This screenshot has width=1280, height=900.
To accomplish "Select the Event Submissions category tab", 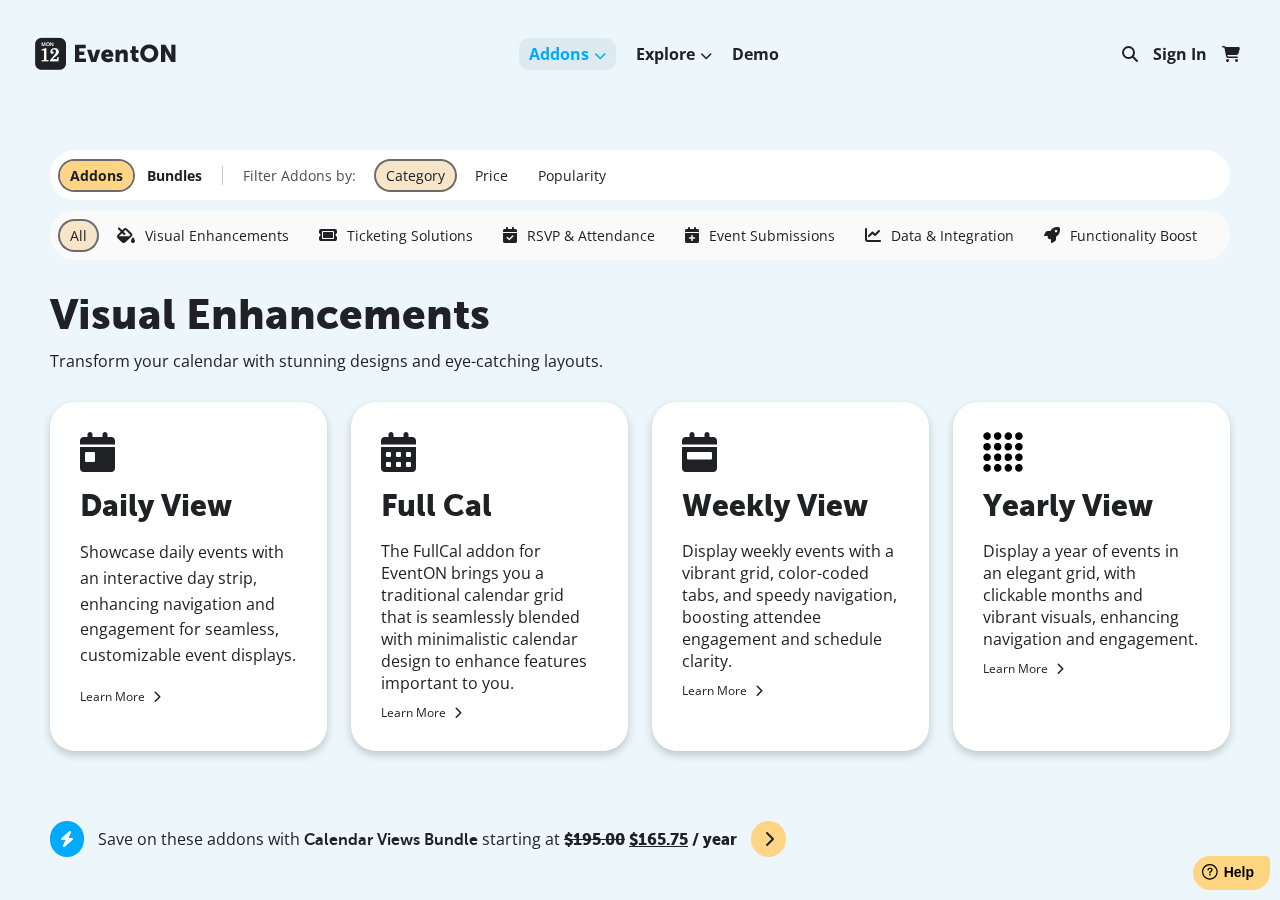I will [760, 235].
